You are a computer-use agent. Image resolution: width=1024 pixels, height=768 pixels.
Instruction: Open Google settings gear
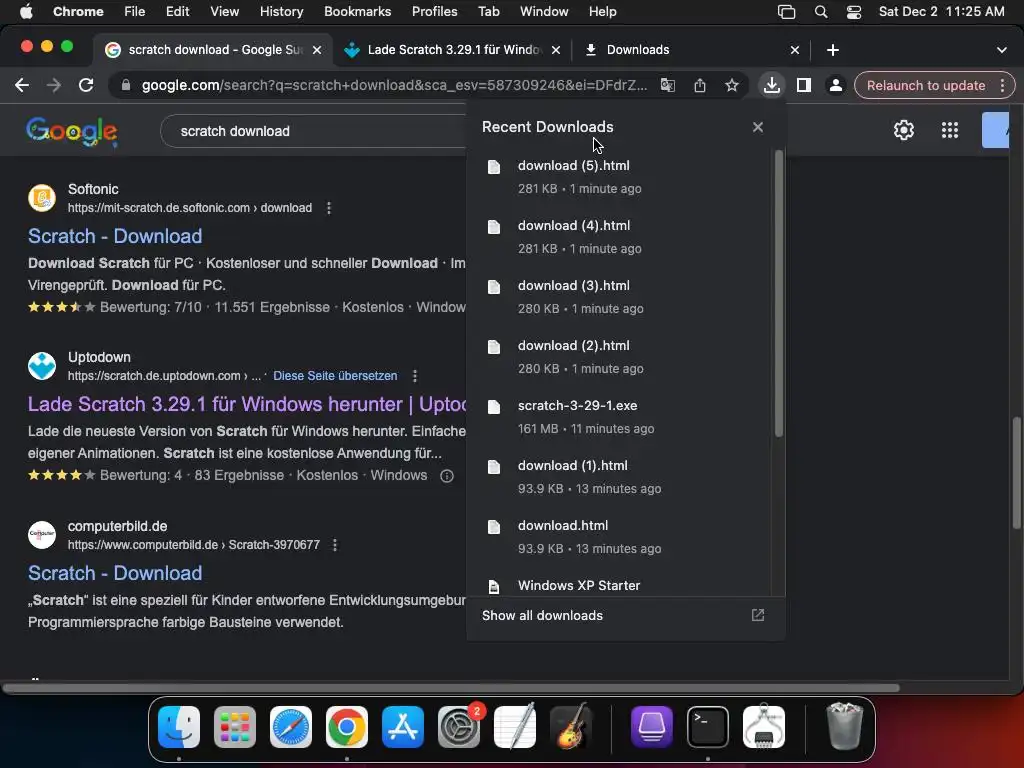(904, 130)
